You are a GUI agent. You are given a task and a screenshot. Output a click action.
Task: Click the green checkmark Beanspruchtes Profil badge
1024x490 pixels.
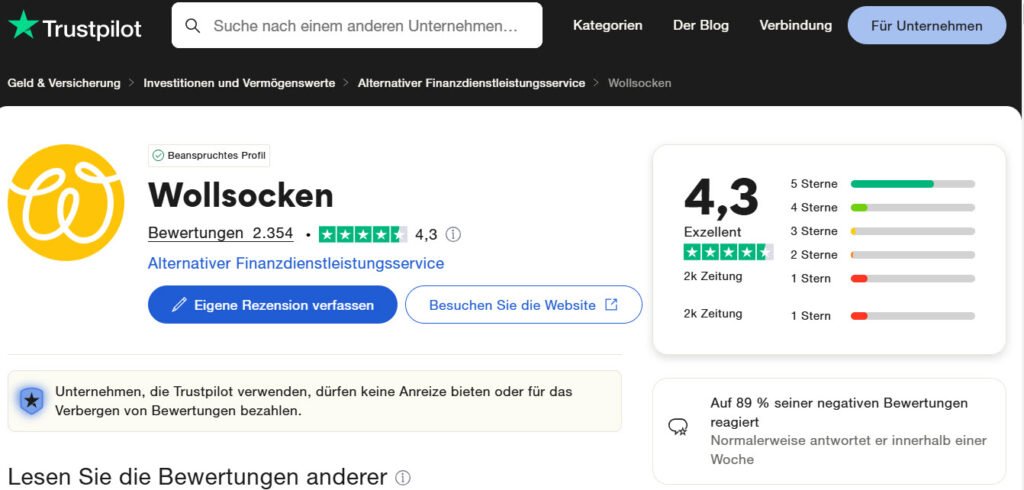click(209, 155)
